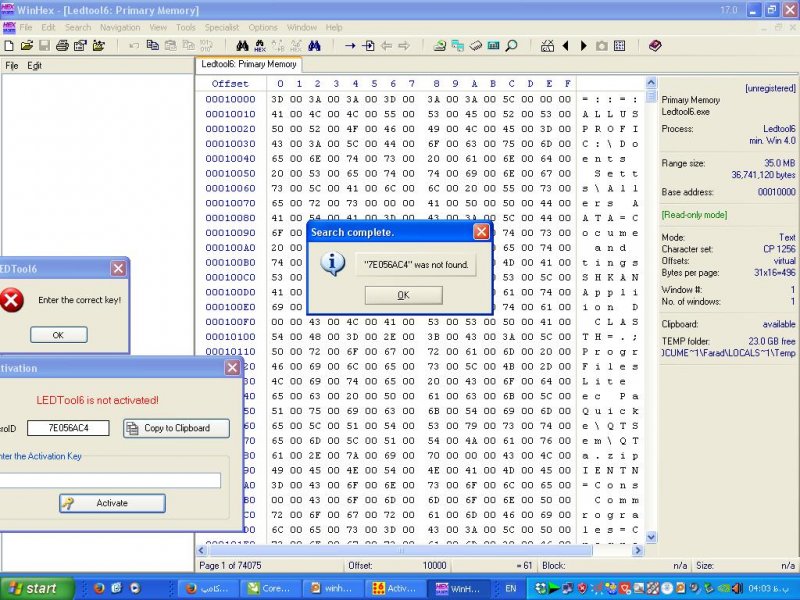This screenshot has width=800, height=600.
Task: Click the Find Text binoculars icon
Action: pos(242,46)
